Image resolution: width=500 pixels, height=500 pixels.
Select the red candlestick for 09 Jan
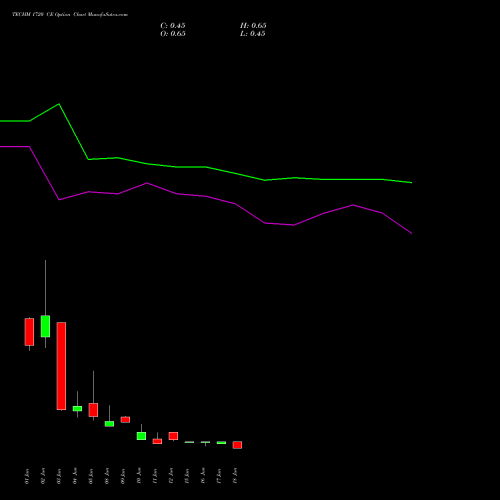pos(125,420)
